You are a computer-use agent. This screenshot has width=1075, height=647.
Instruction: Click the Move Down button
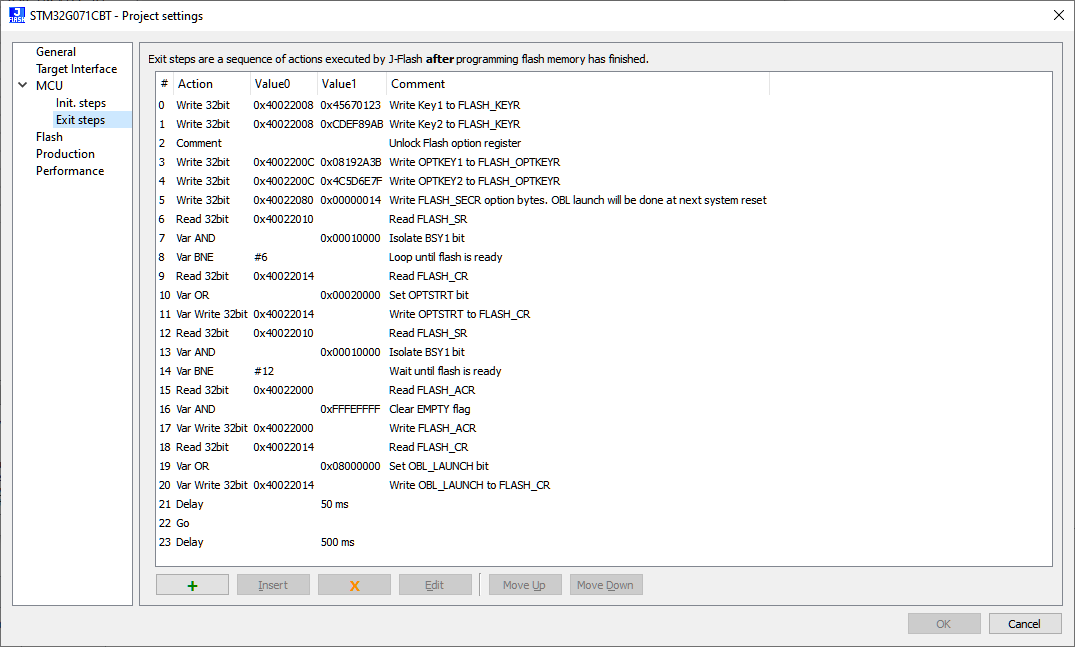(605, 585)
